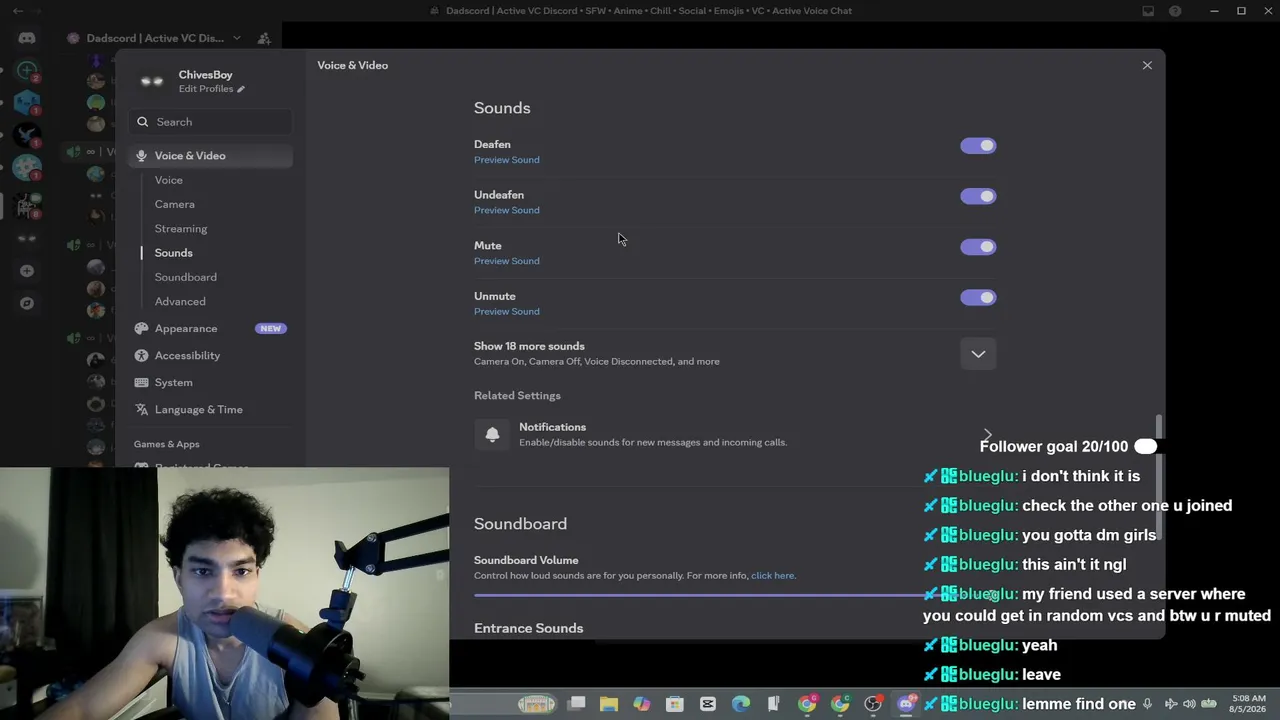
Task: Click Preview Sound under Deafen
Action: click(x=507, y=160)
